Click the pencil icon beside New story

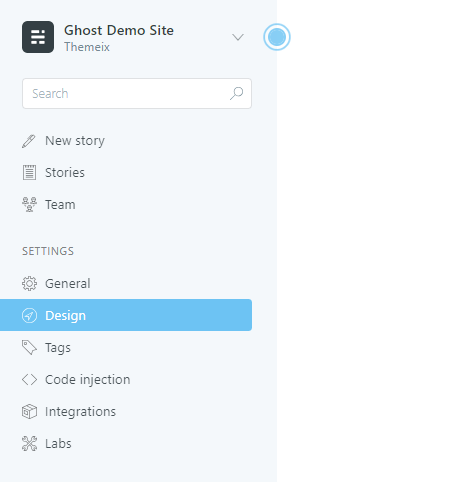[x=29, y=141]
